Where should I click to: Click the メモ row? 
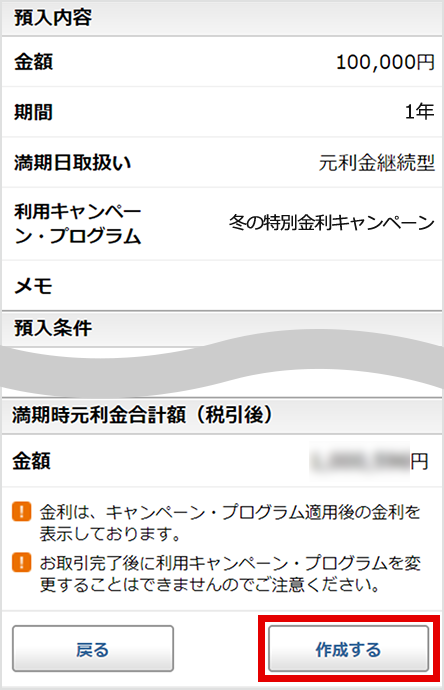(222, 286)
